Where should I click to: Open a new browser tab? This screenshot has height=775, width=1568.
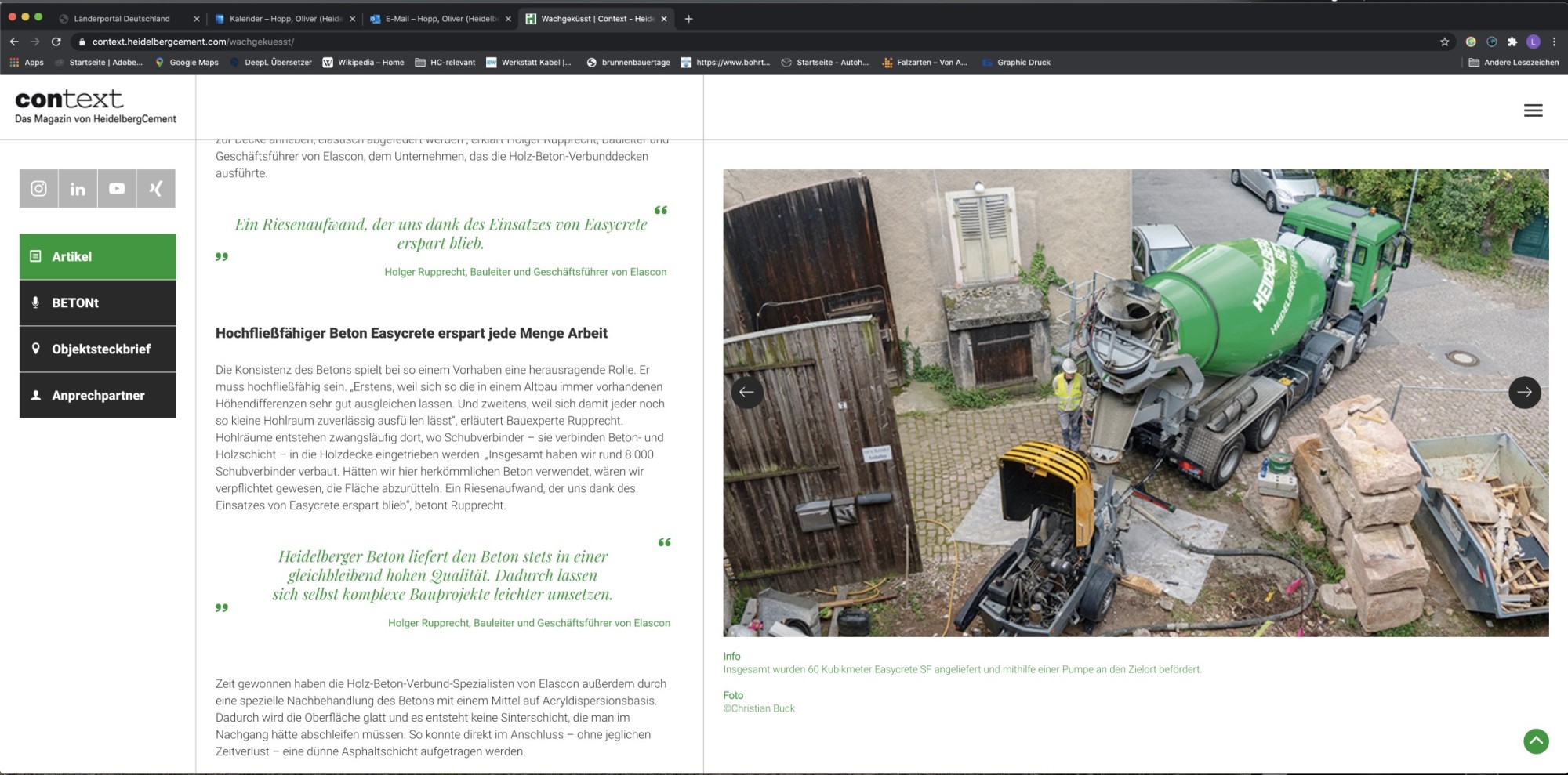pyautogui.click(x=688, y=19)
